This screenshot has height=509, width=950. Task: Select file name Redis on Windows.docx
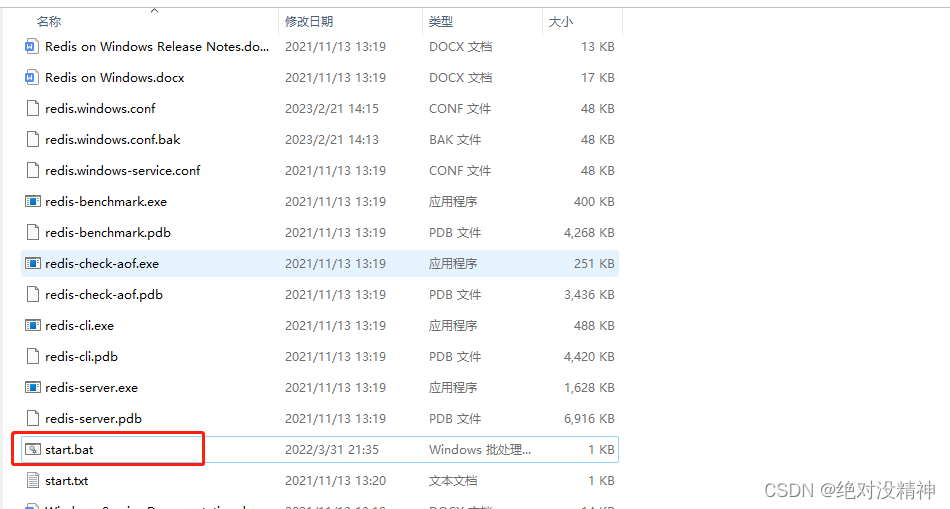tap(115, 78)
